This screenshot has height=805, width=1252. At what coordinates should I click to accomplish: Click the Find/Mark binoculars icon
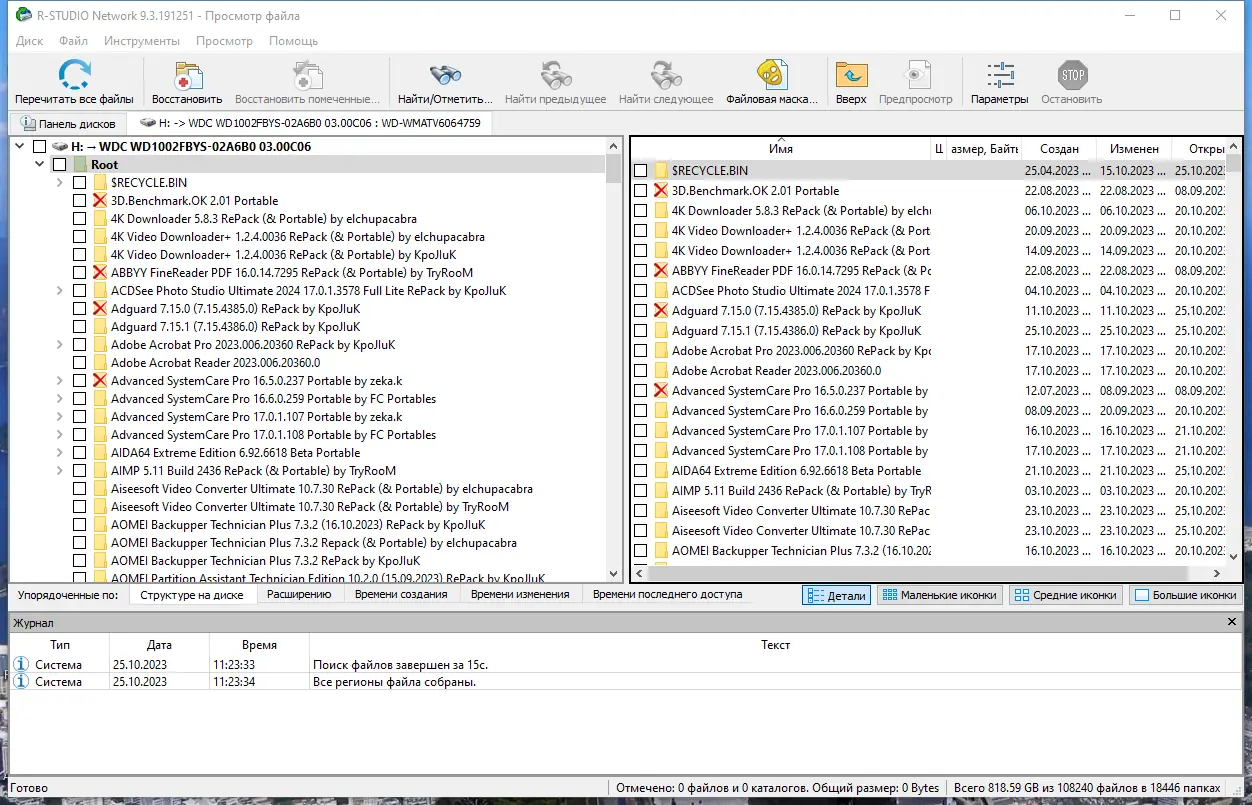coord(445,76)
